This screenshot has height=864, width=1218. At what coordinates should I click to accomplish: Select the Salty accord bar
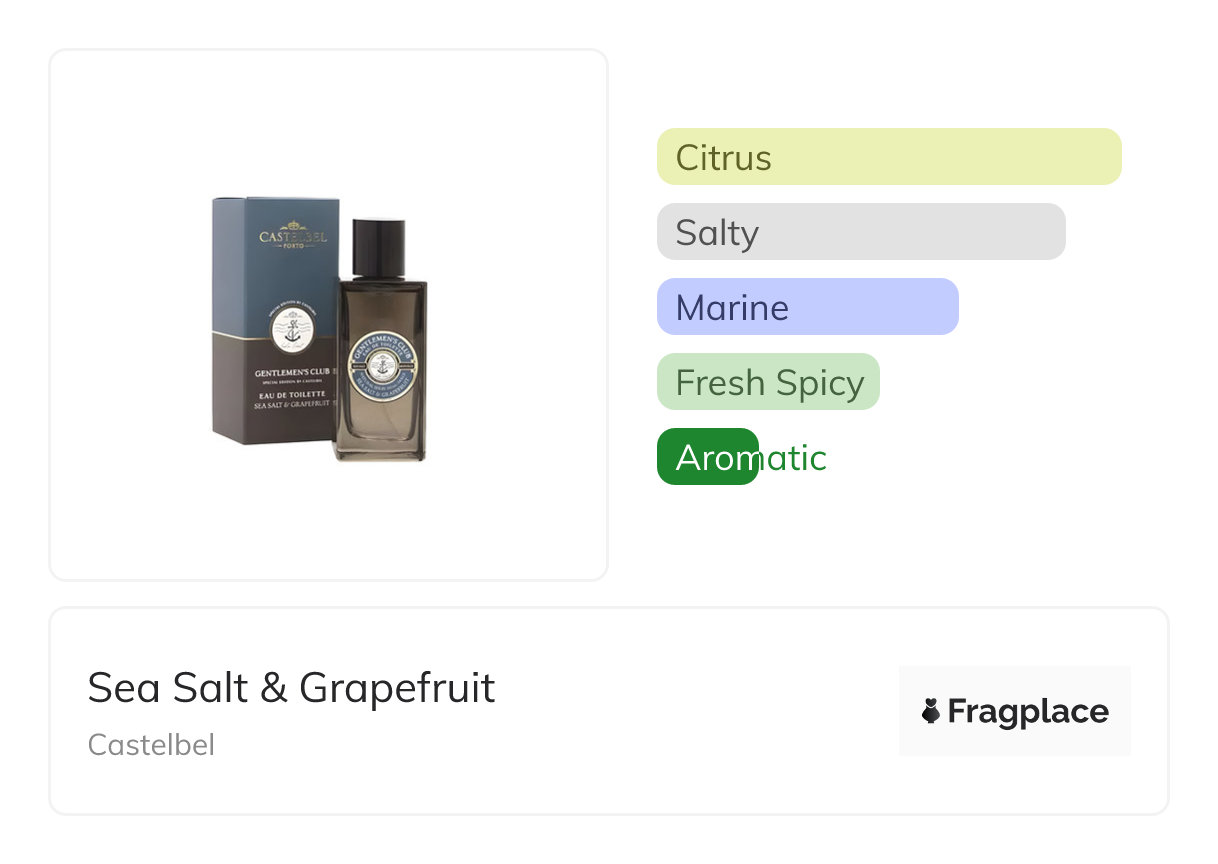(860, 232)
